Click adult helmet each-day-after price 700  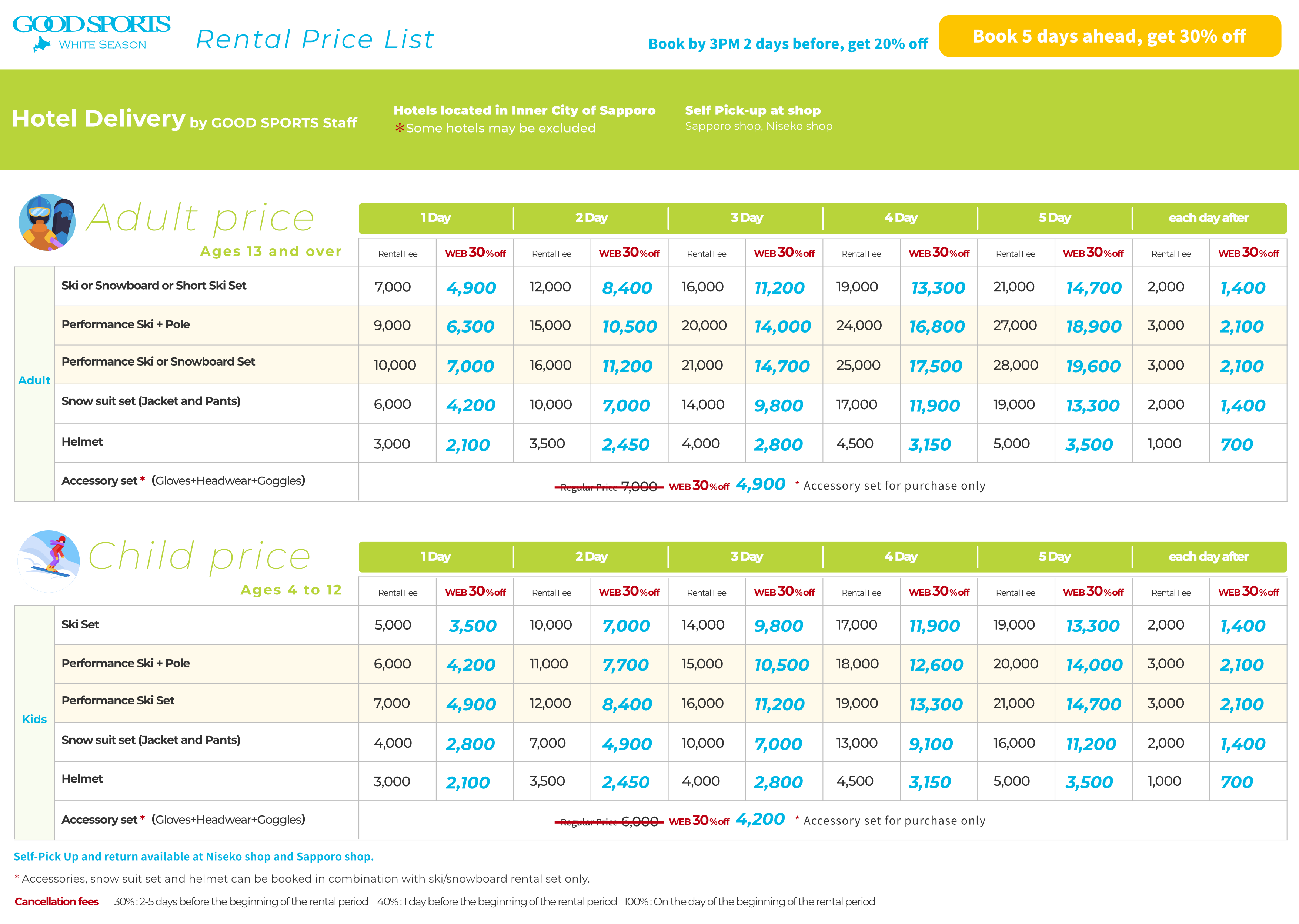tap(1236, 446)
